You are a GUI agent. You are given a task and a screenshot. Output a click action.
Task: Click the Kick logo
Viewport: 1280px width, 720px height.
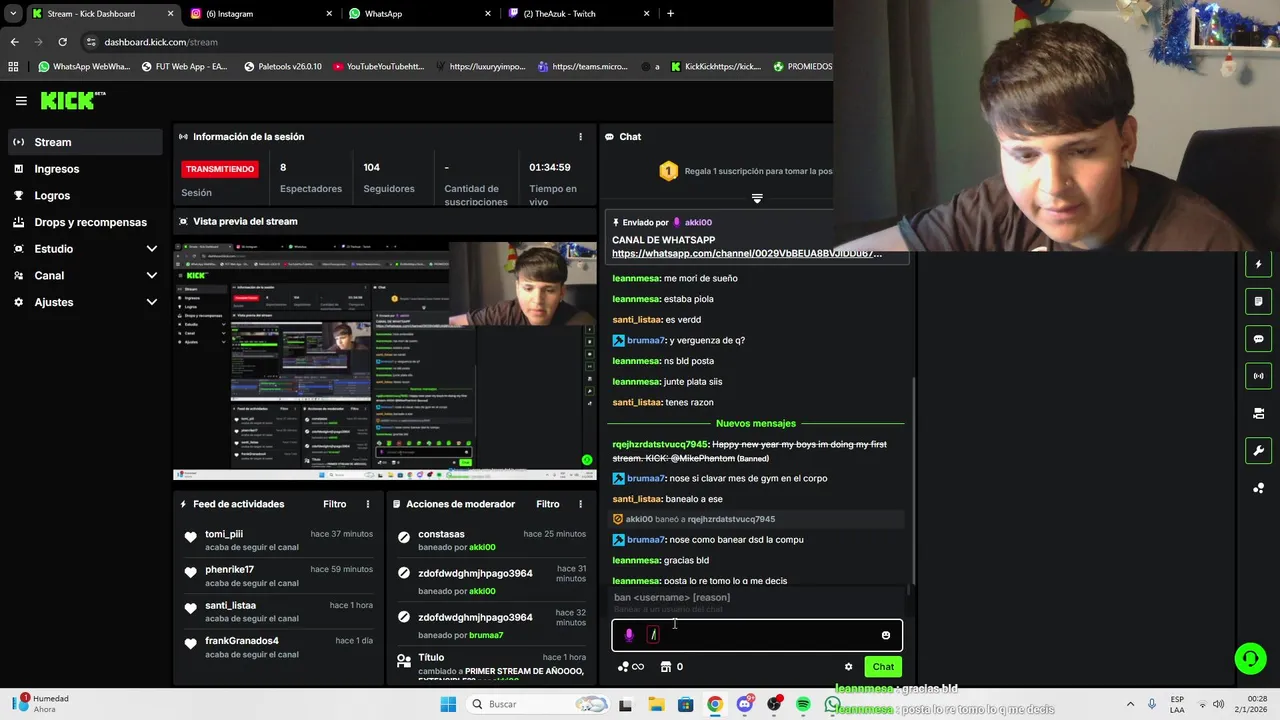72,100
